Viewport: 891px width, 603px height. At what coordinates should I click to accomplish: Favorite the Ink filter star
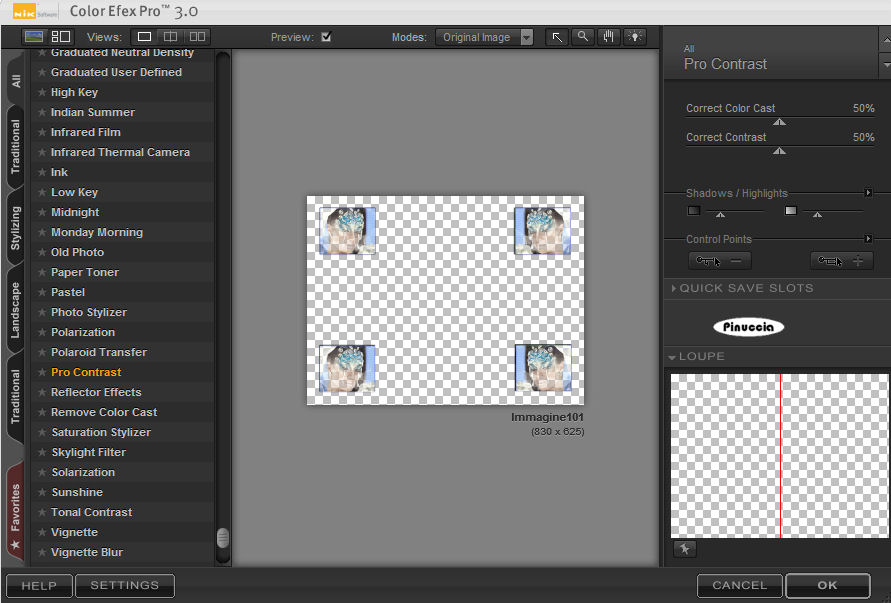click(x=41, y=172)
